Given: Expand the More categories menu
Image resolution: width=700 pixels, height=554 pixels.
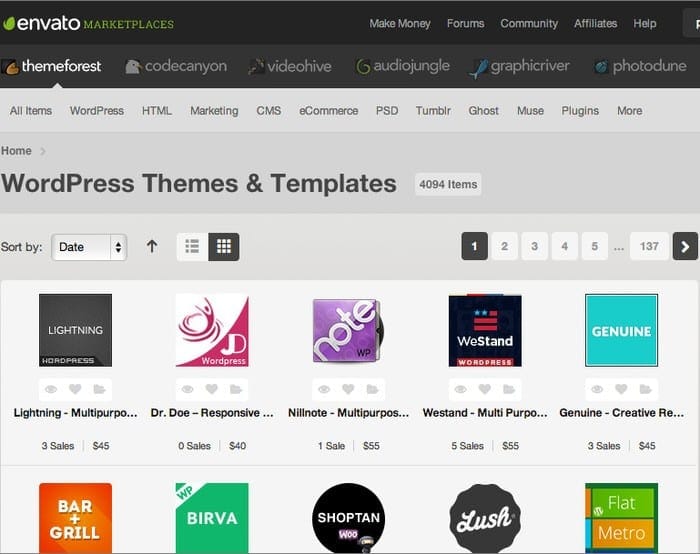Looking at the screenshot, I should point(629,111).
